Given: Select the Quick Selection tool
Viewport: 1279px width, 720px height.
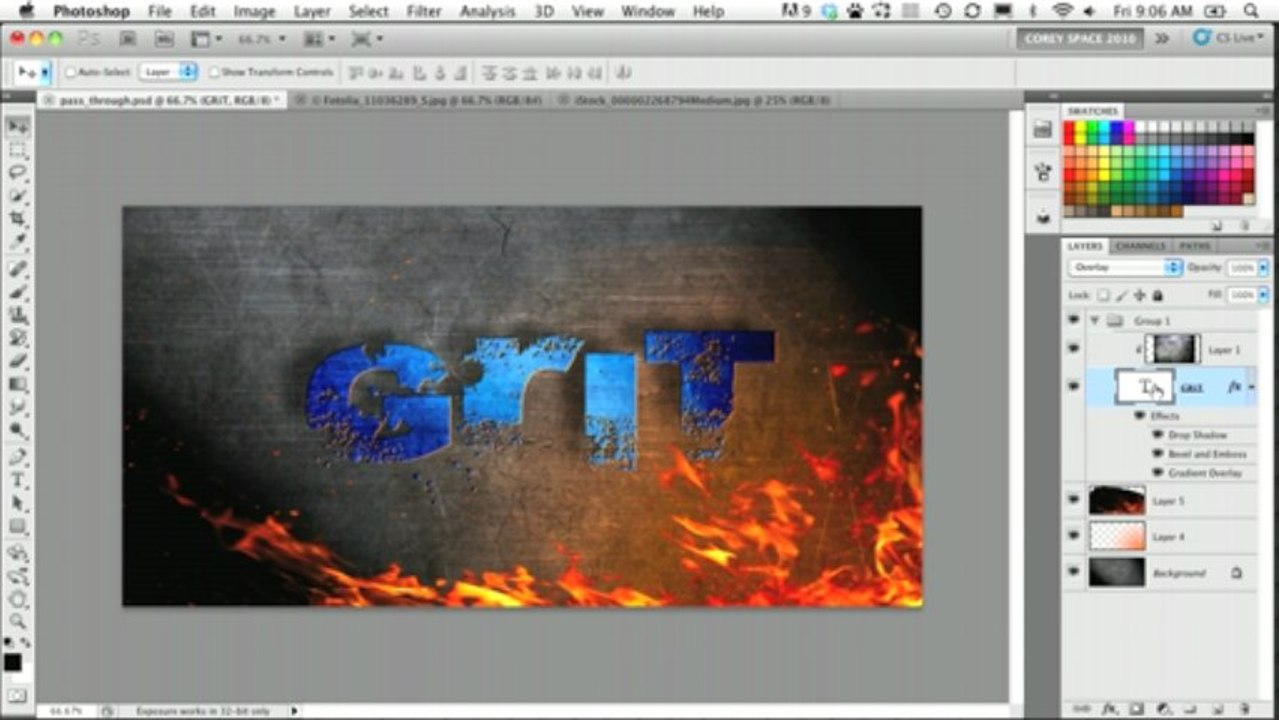Looking at the screenshot, I should pyautogui.click(x=17, y=195).
